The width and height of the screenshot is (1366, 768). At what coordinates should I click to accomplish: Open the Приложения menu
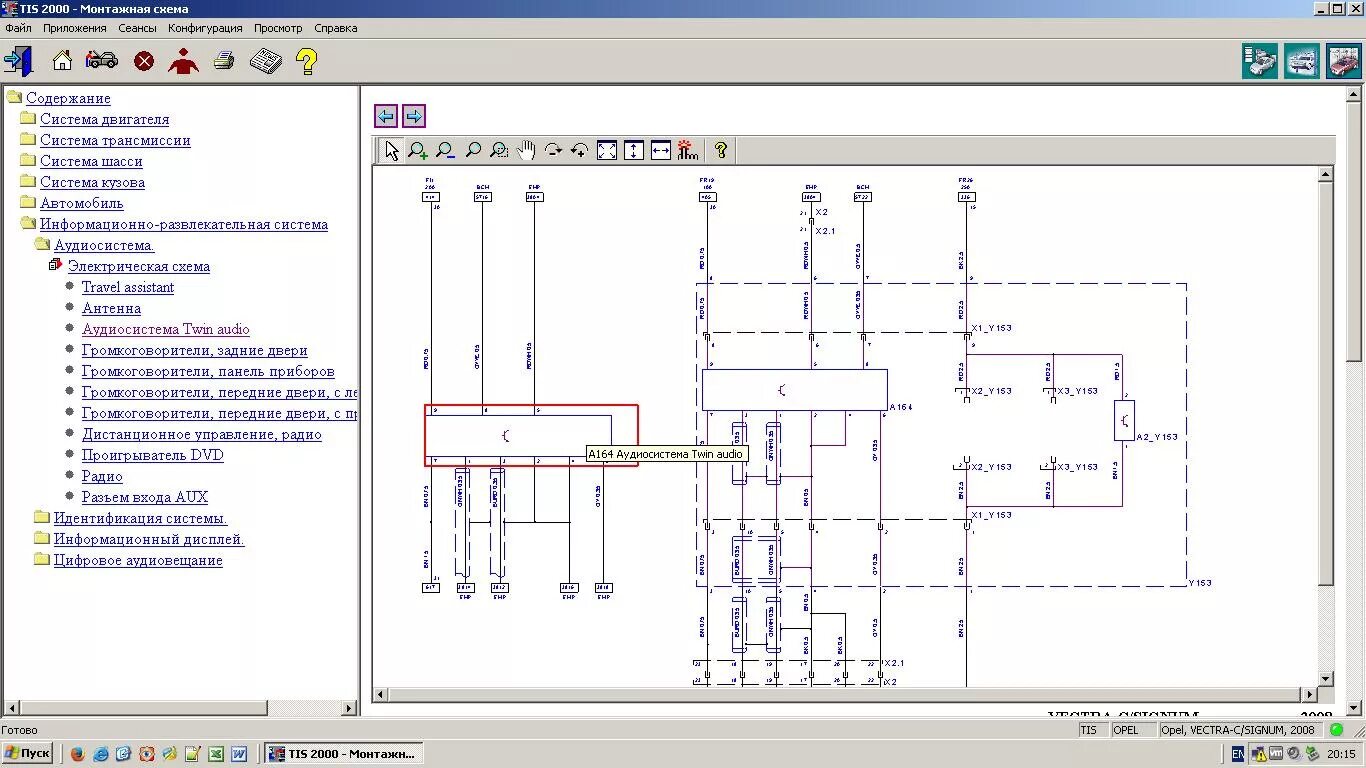coord(75,28)
